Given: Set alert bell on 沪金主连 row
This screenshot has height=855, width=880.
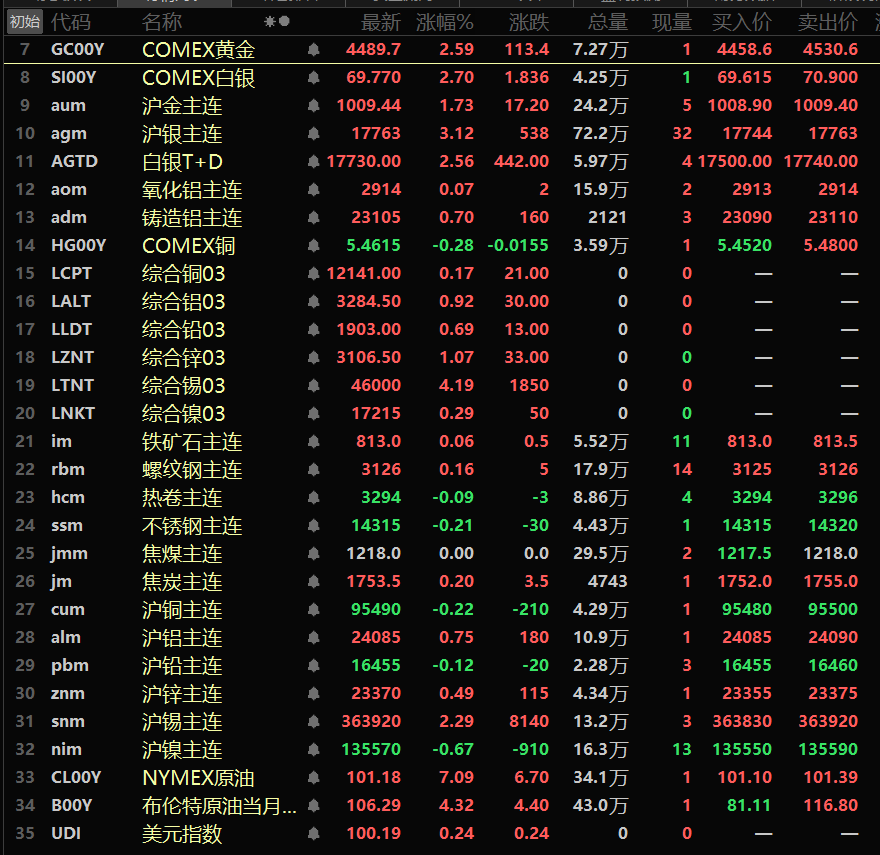Looking at the screenshot, I should [314, 106].
